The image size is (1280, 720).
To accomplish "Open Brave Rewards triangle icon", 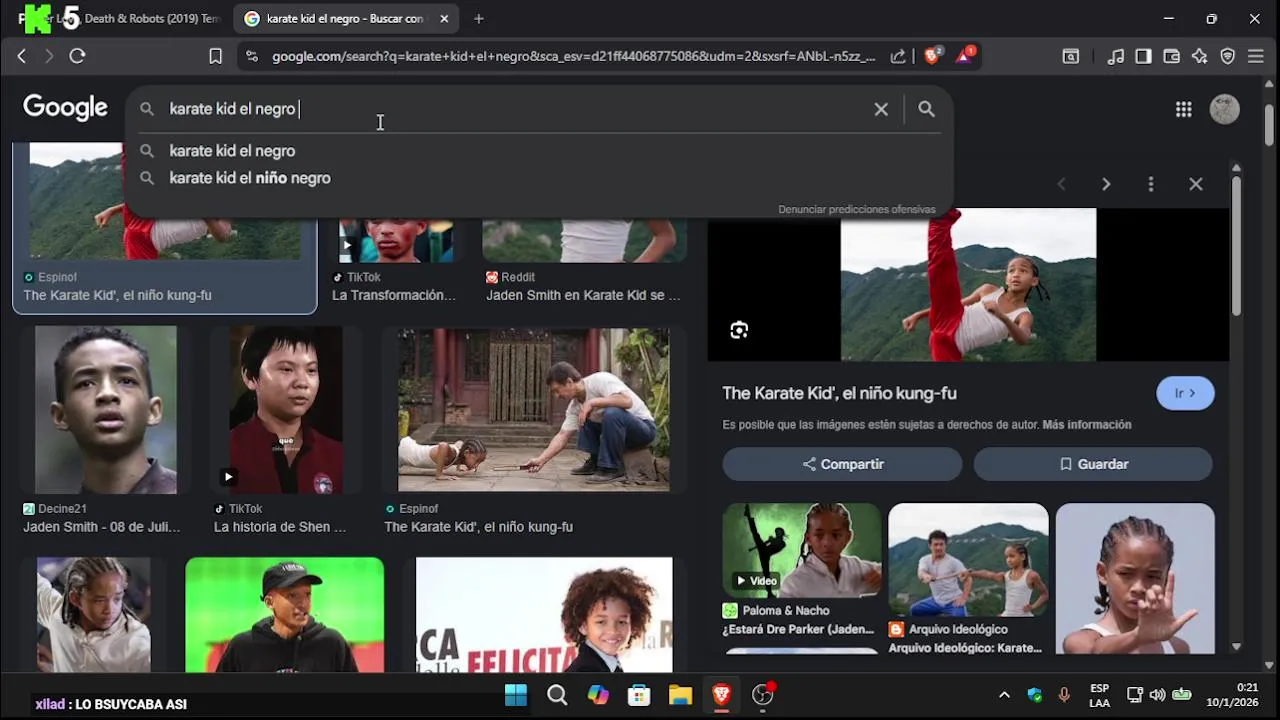I will point(965,56).
